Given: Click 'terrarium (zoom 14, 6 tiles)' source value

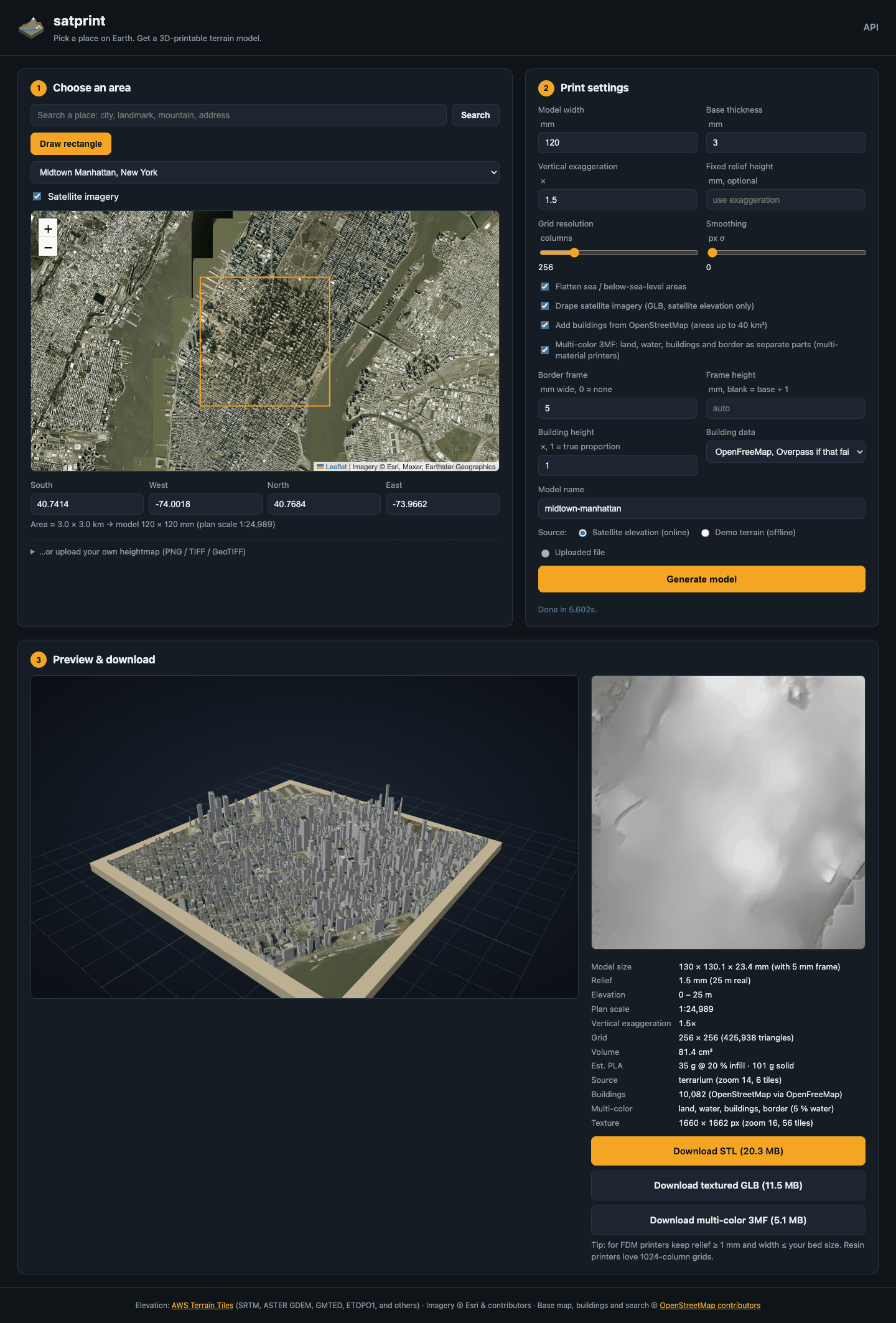Looking at the screenshot, I should (730, 1080).
